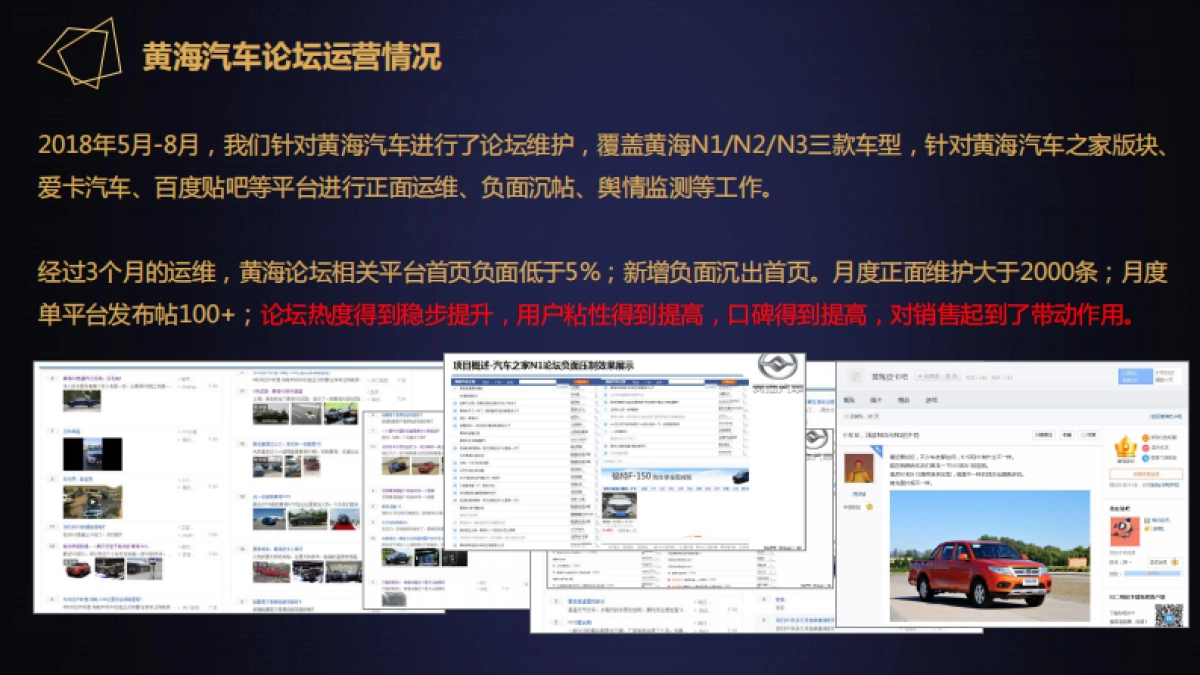Image resolution: width=1200 pixels, height=675 pixels.
Task: Switch to the 图片 tab in Tieba
Action: (876, 400)
